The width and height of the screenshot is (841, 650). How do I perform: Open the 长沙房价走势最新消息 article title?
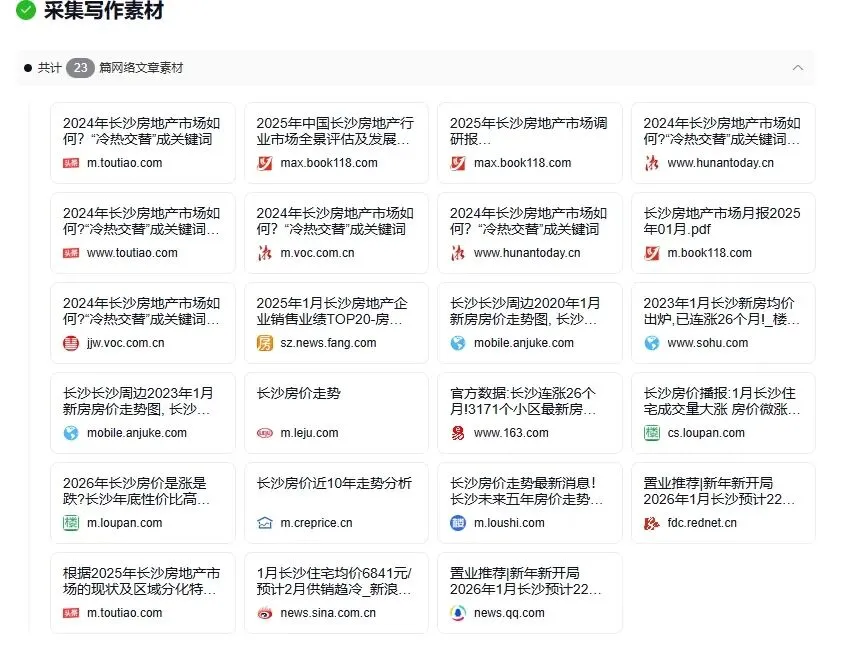(526, 491)
